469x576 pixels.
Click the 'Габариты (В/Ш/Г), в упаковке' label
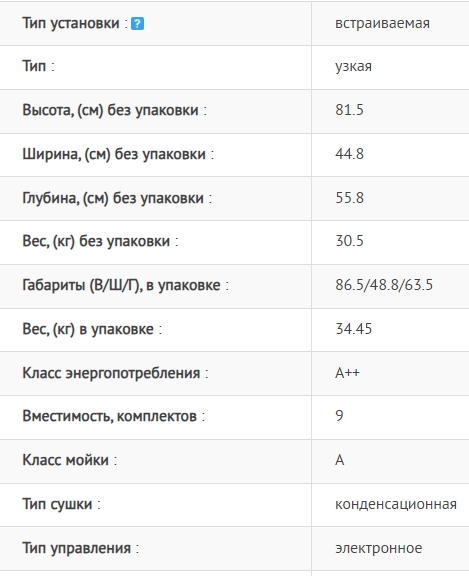pyautogui.click(x=121, y=285)
